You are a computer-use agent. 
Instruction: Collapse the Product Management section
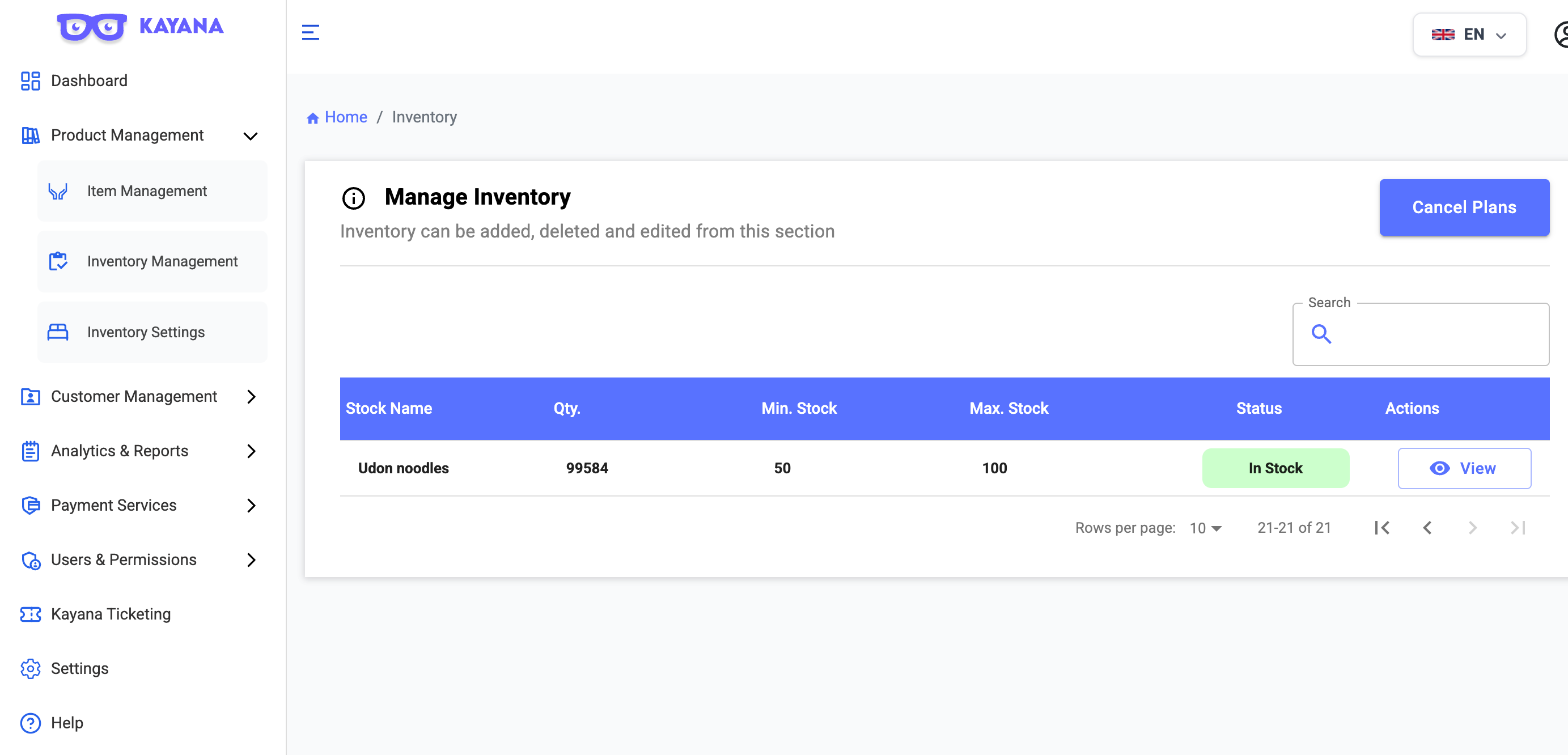click(251, 135)
